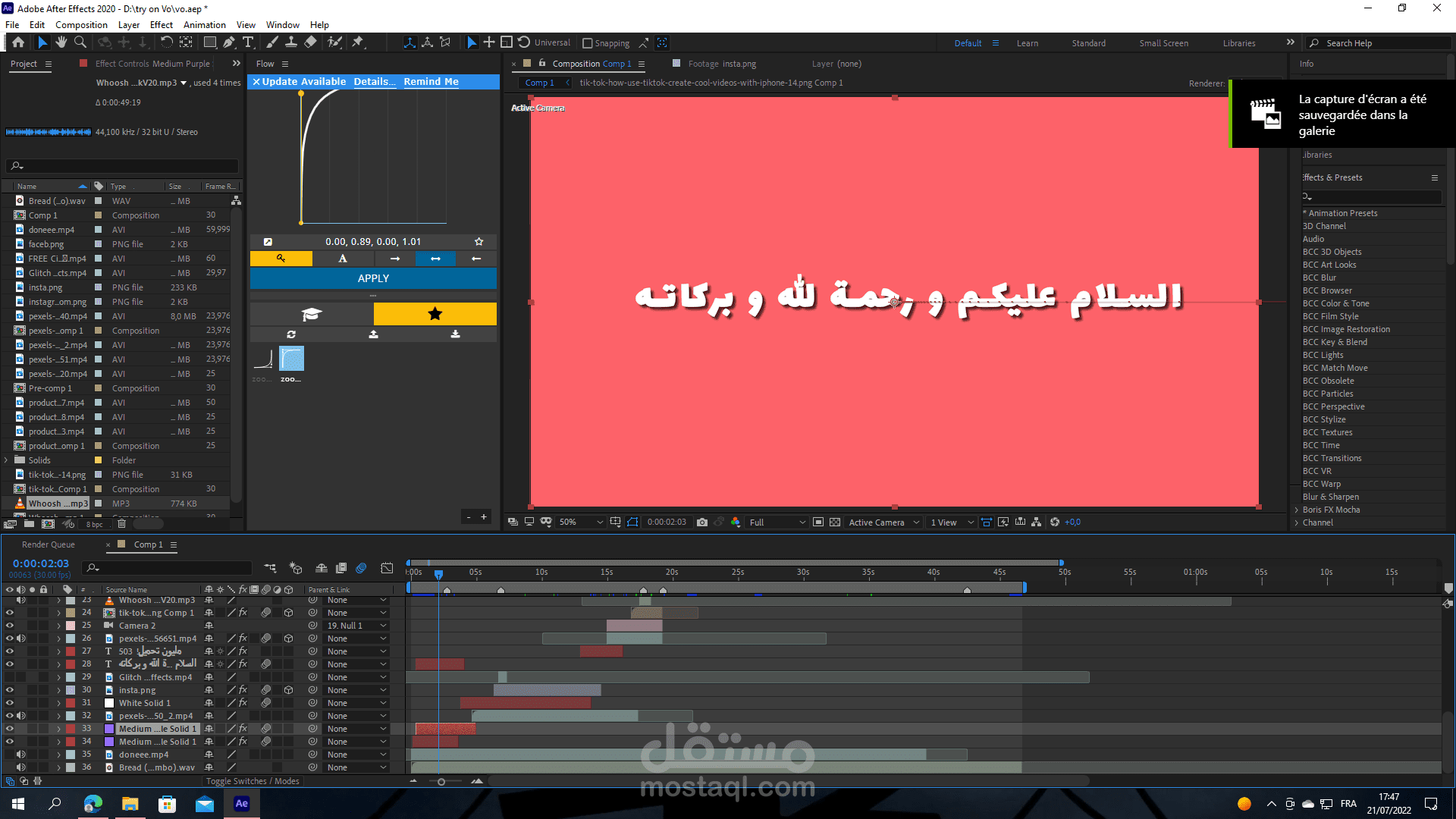Click the APPLY button in Flow panel
The image size is (1456, 819).
point(373,278)
